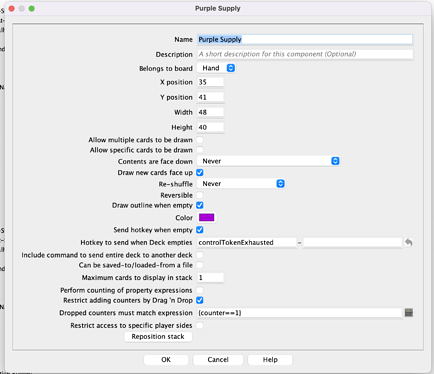434x374 pixels.
Task: Open the expression builder calculator icon
Action: point(409,313)
